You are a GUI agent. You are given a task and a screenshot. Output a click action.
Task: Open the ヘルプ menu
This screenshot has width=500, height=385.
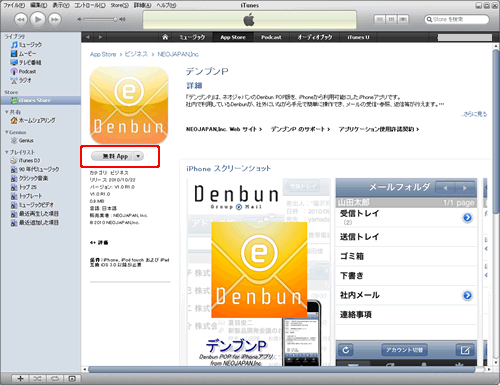166,5
